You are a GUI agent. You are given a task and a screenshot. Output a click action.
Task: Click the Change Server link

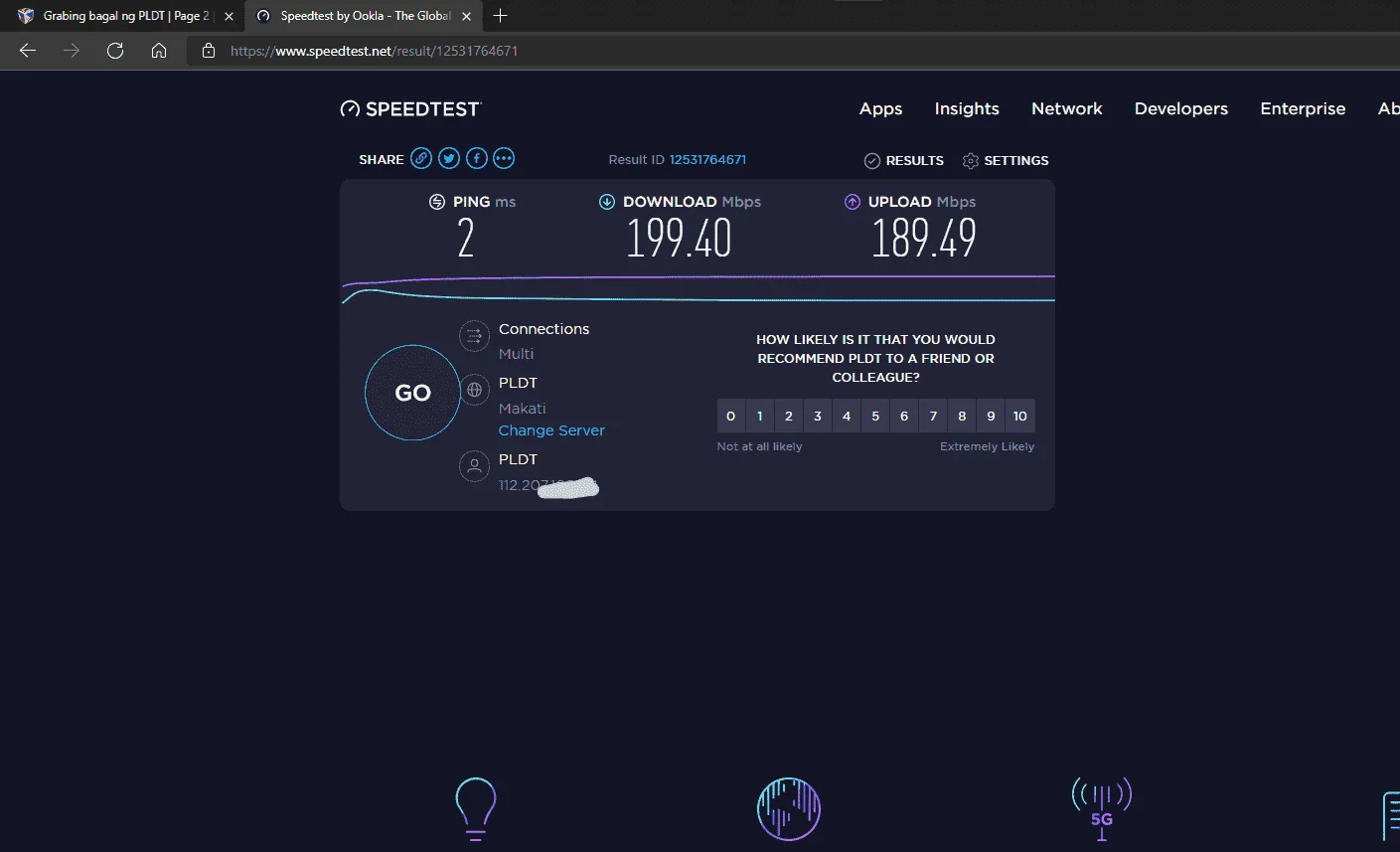click(551, 430)
